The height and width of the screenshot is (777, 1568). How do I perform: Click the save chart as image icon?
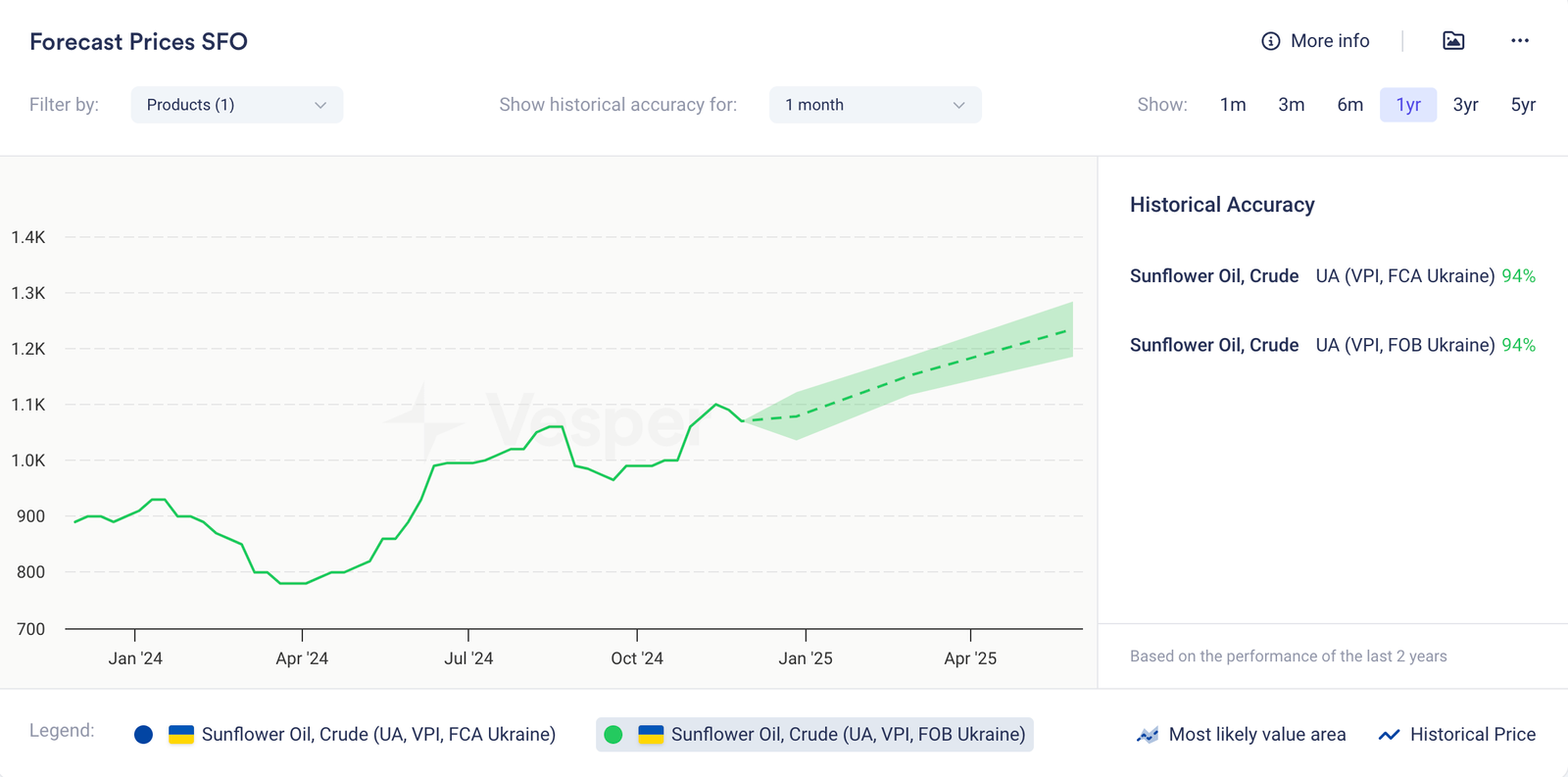1453,41
